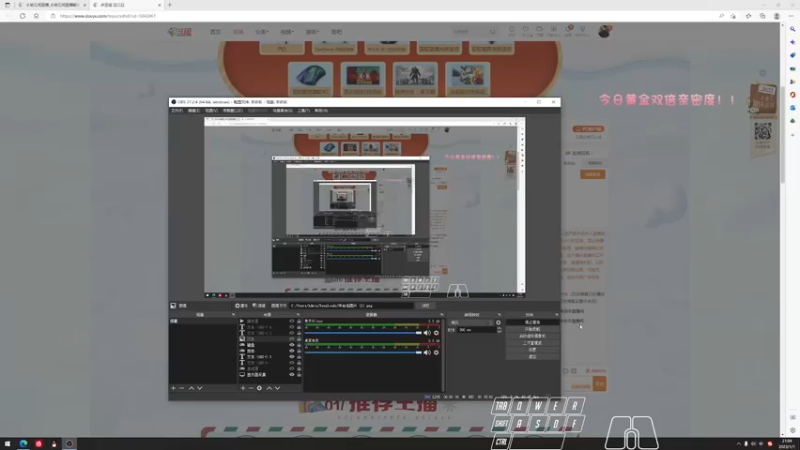Adjust second mixer track volume slider

tap(363, 352)
